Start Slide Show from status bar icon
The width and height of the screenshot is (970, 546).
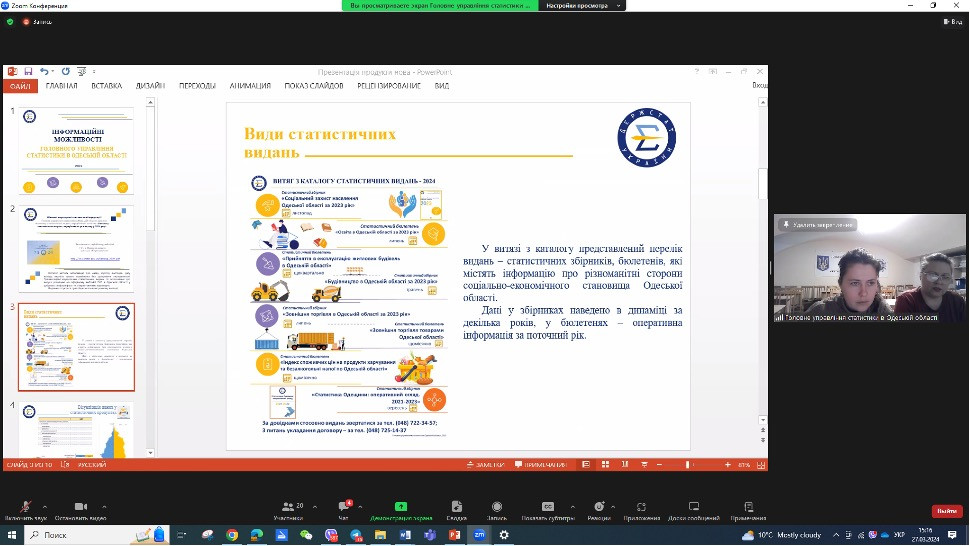point(644,464)
